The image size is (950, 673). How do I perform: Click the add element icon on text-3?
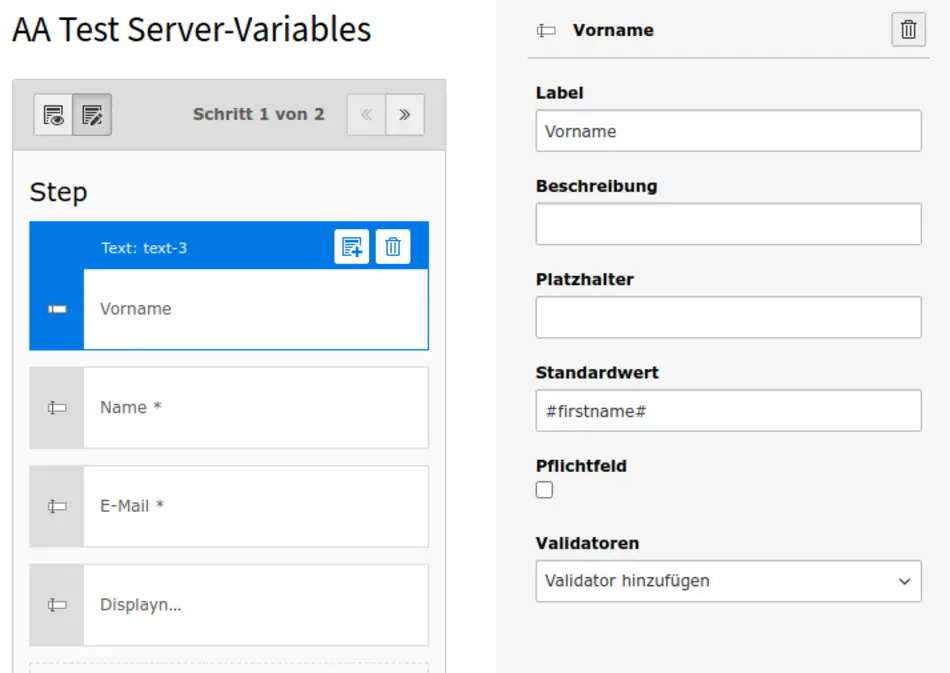click(352, 247)
